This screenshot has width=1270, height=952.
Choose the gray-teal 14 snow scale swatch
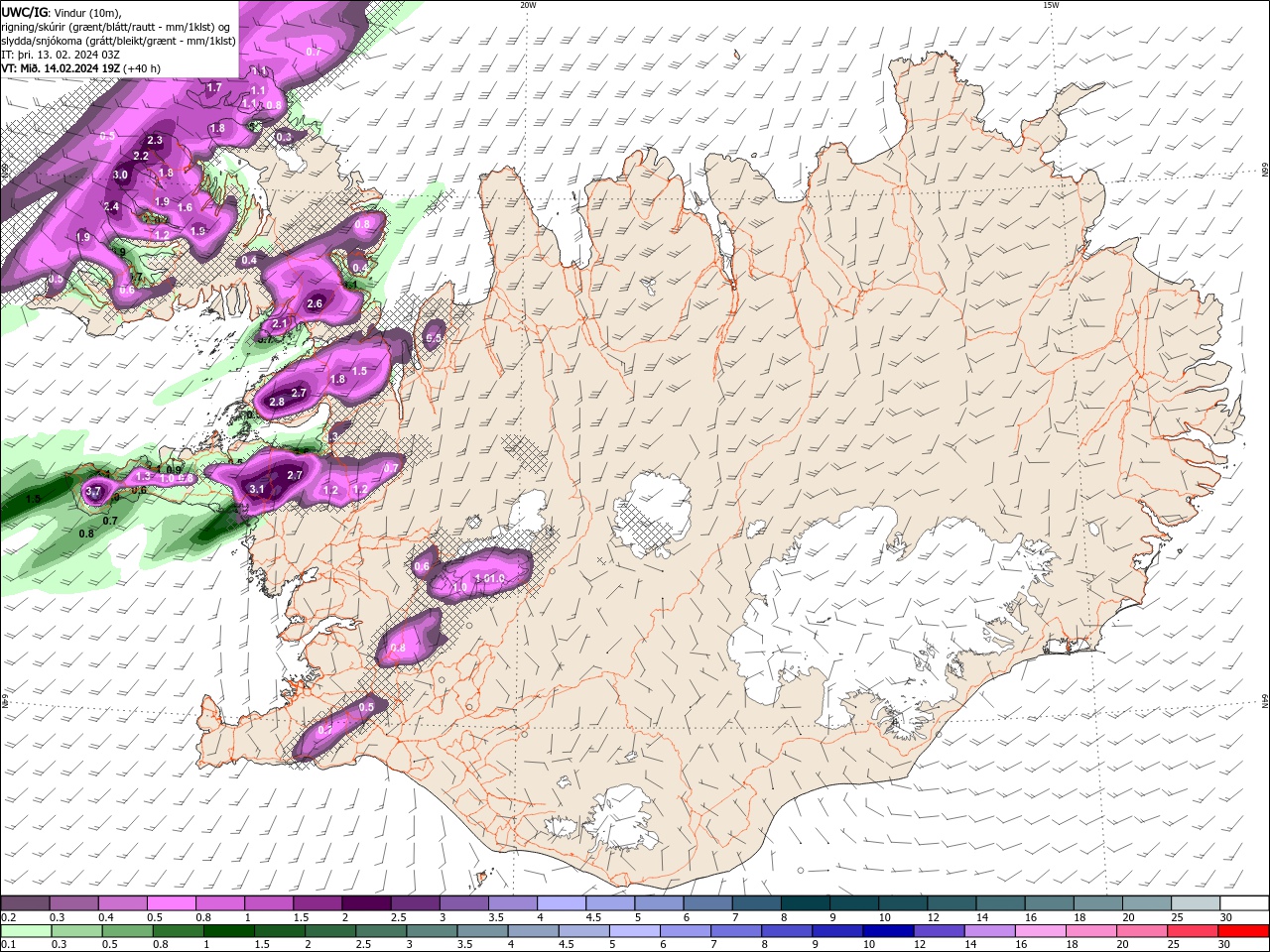tap(1000, 903)
